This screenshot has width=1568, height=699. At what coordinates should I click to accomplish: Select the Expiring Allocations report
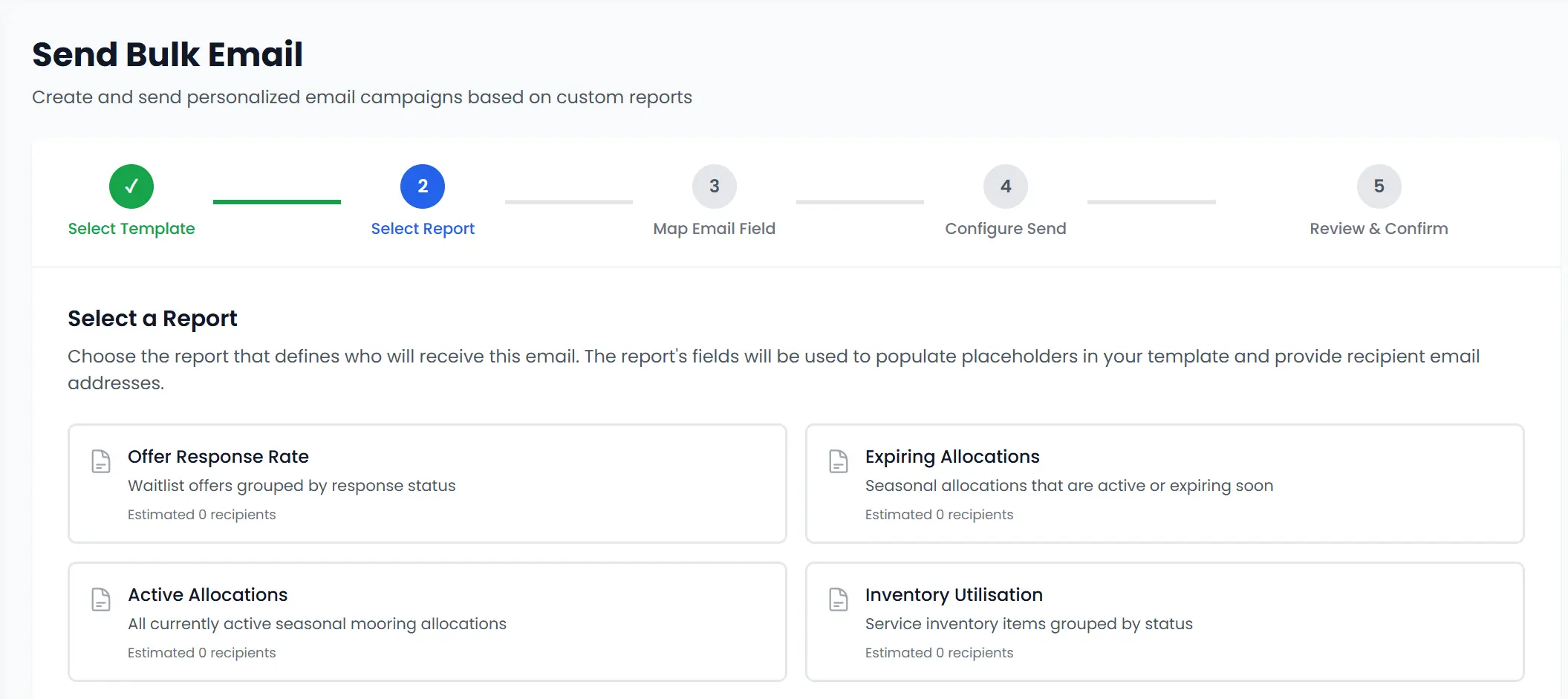[x=1164, y=484]
